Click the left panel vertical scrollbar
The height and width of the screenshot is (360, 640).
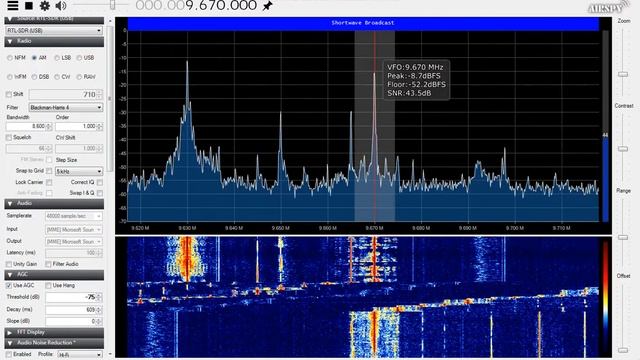click(110, 98)
